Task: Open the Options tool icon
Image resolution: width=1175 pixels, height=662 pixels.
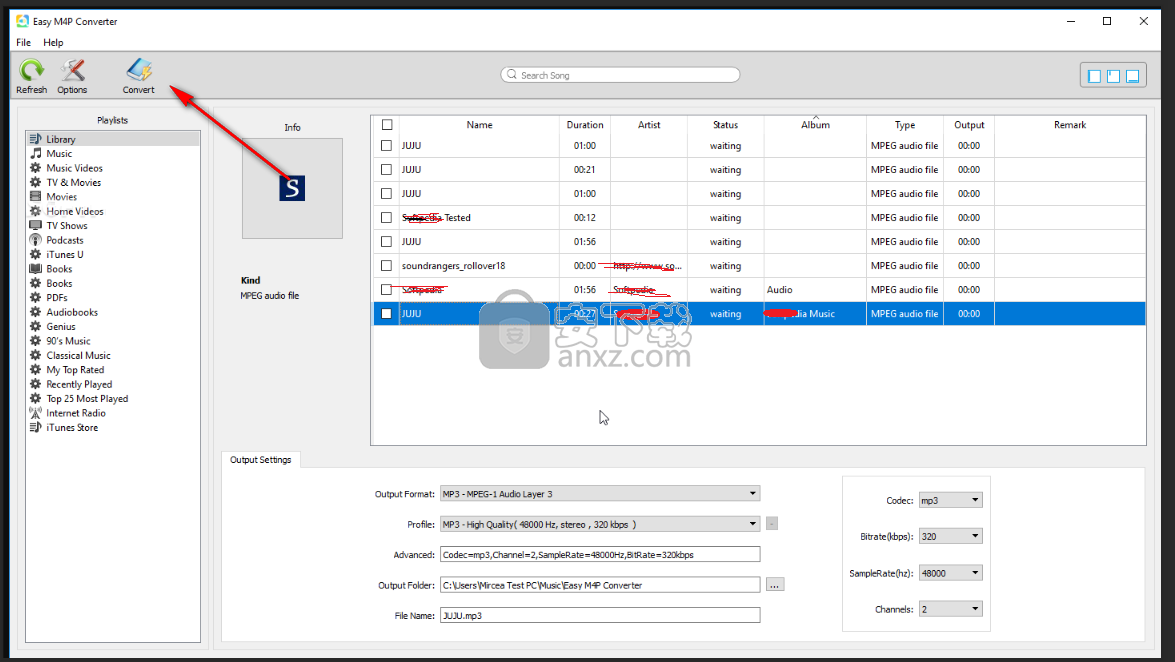Action: [x=73, y=70]
